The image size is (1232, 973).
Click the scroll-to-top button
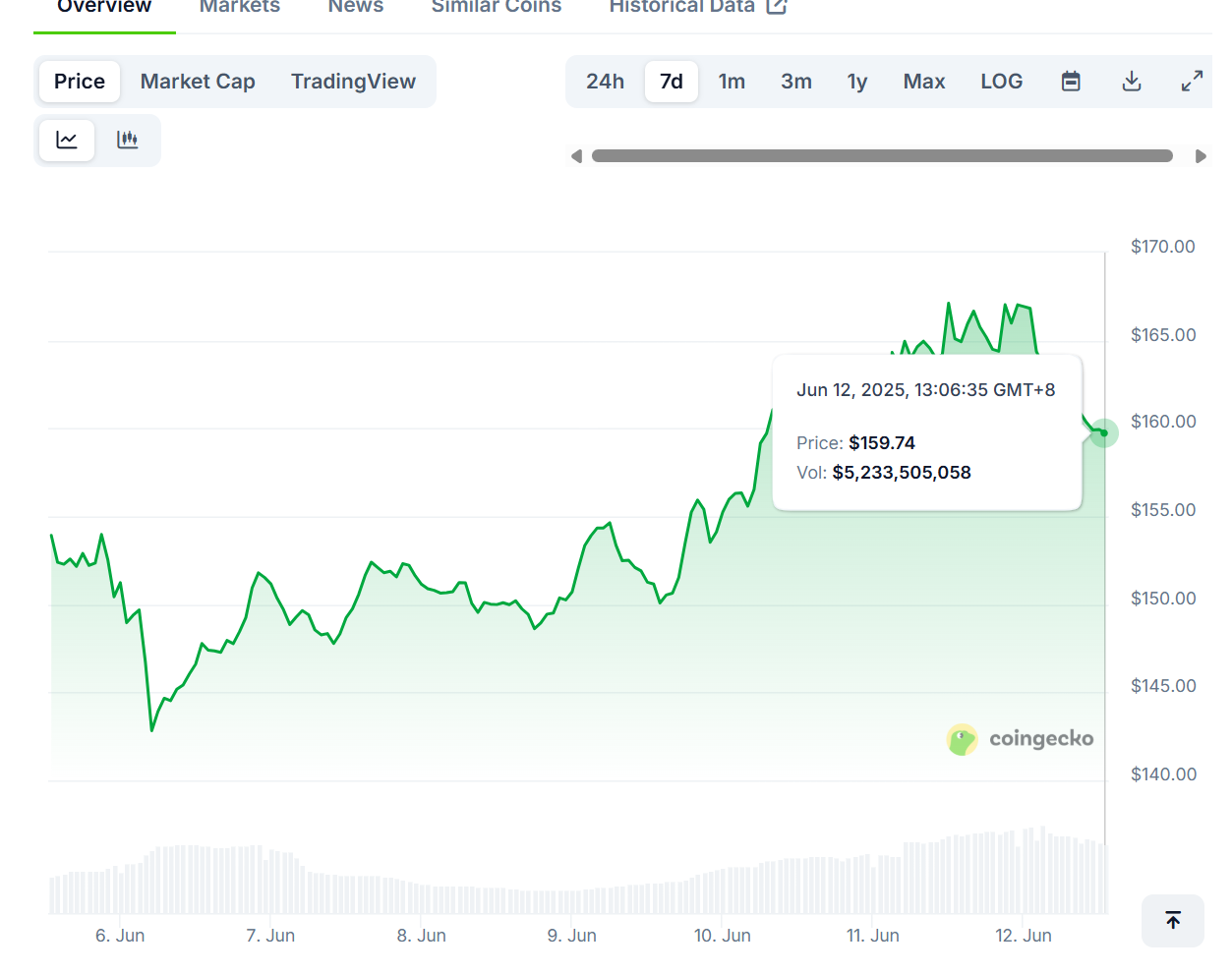tap(1172, 921)
